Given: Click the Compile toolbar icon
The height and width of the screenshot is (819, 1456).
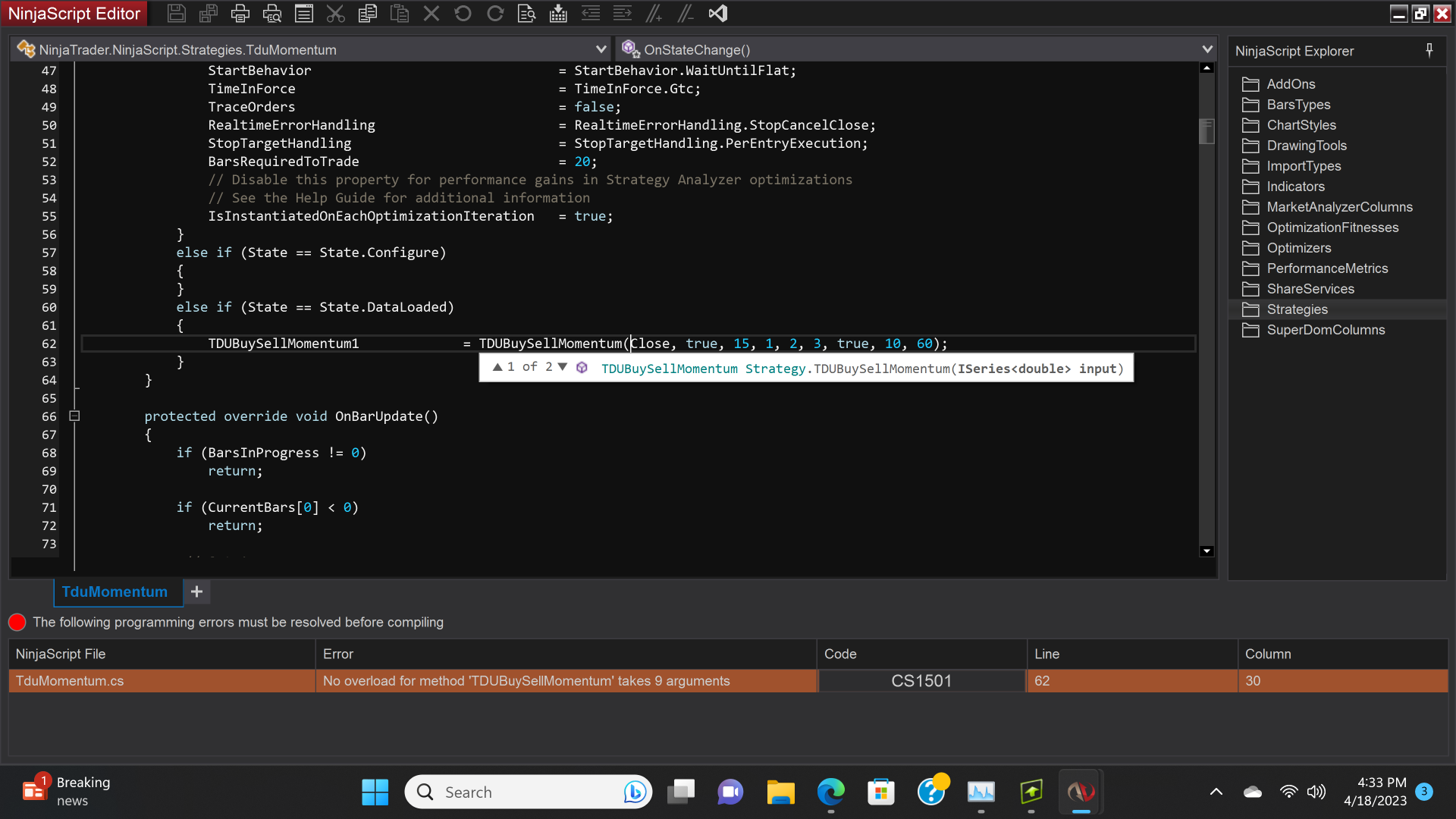Looking at the screenshot, I should point(558,13).
